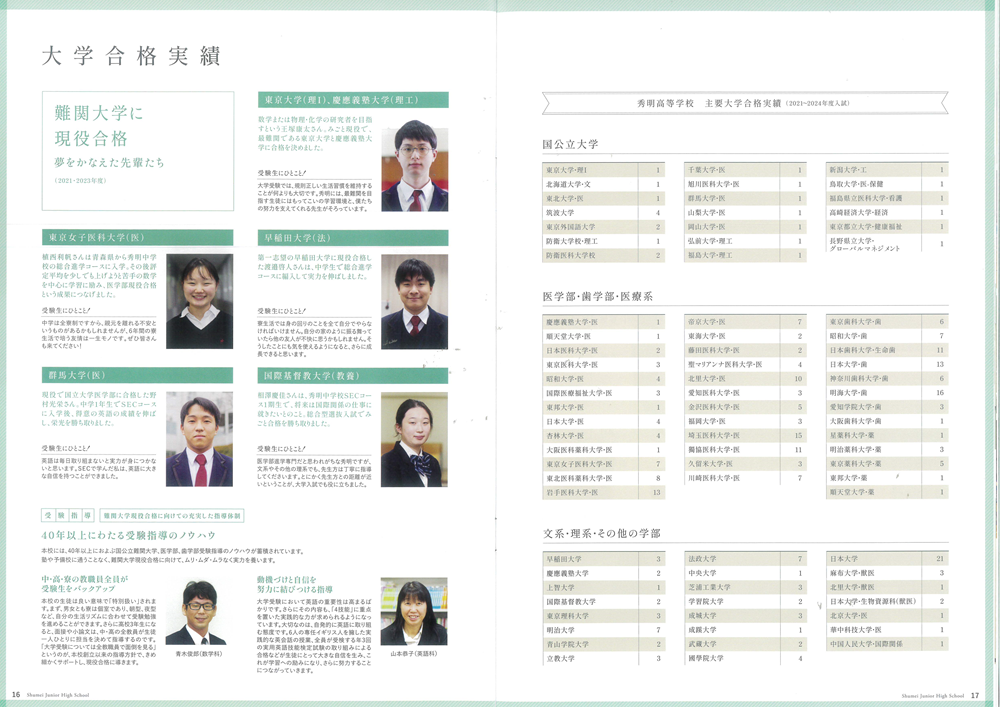Viewport: 1000px width, 707px height.
Task: Click the table row '北海道大学・文'
Action: point(603,184)
